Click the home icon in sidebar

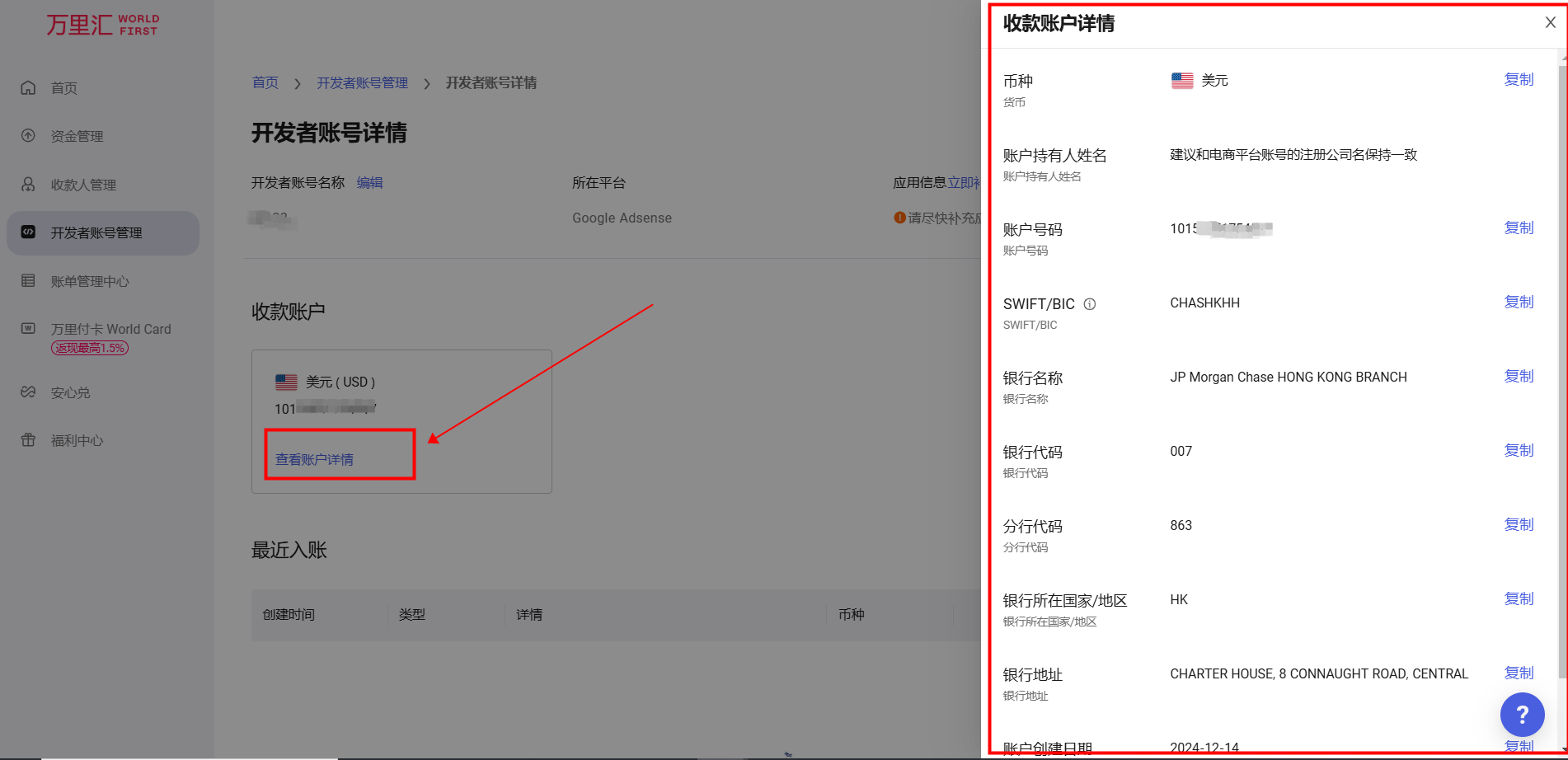28,87
